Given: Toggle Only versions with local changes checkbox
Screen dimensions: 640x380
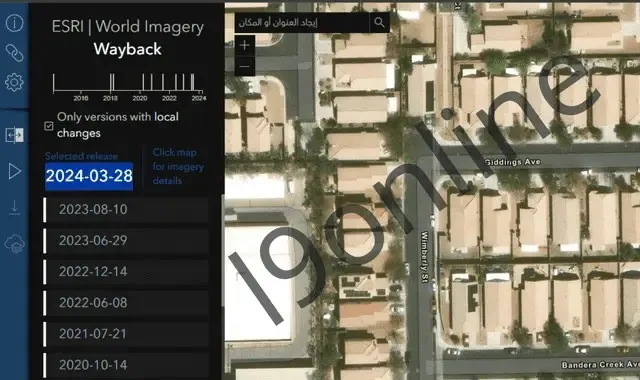Looking at the screenshot, I should [x=49, y=126].
